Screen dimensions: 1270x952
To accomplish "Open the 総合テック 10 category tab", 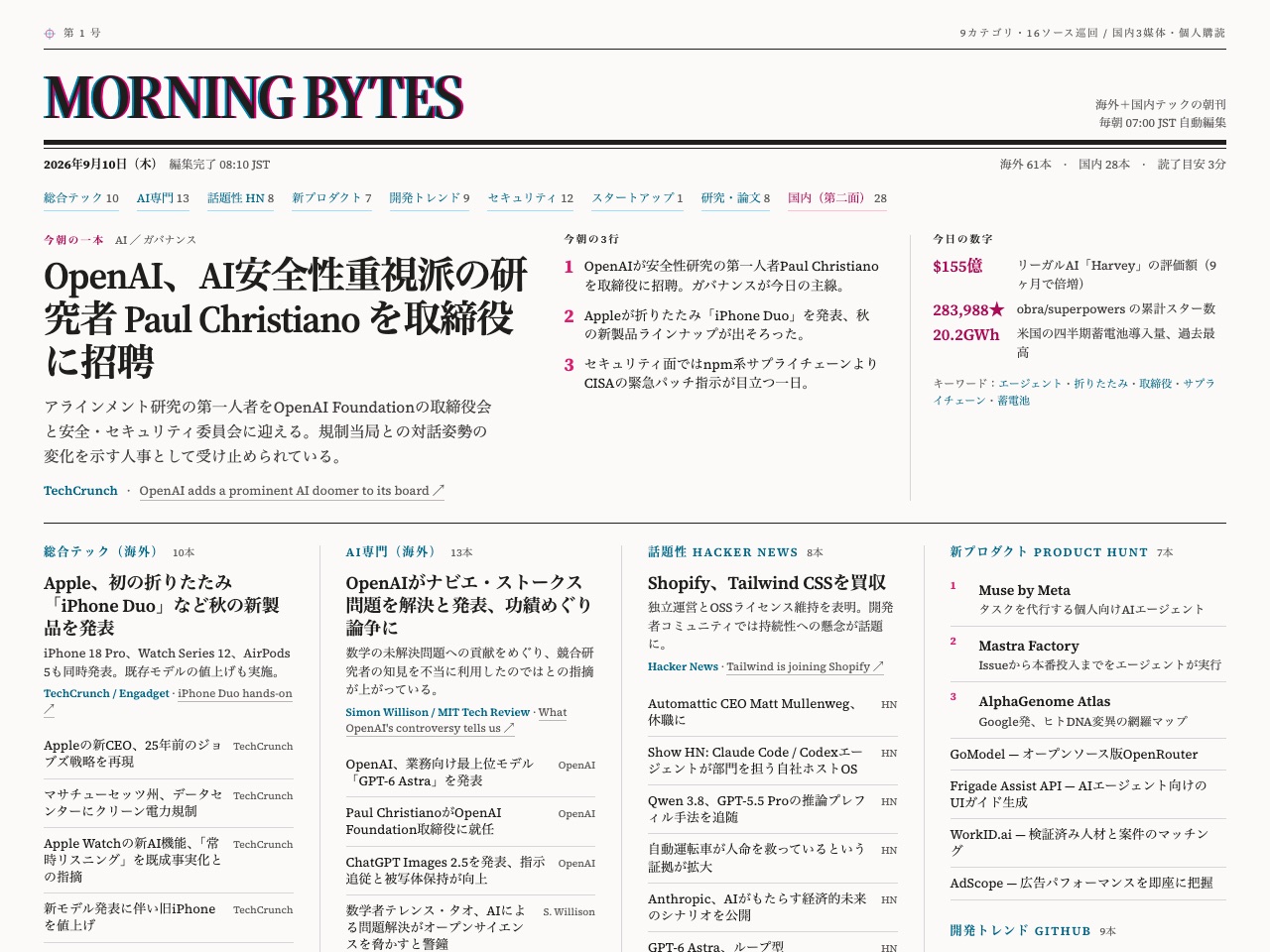I will click(x=81, y=198).
